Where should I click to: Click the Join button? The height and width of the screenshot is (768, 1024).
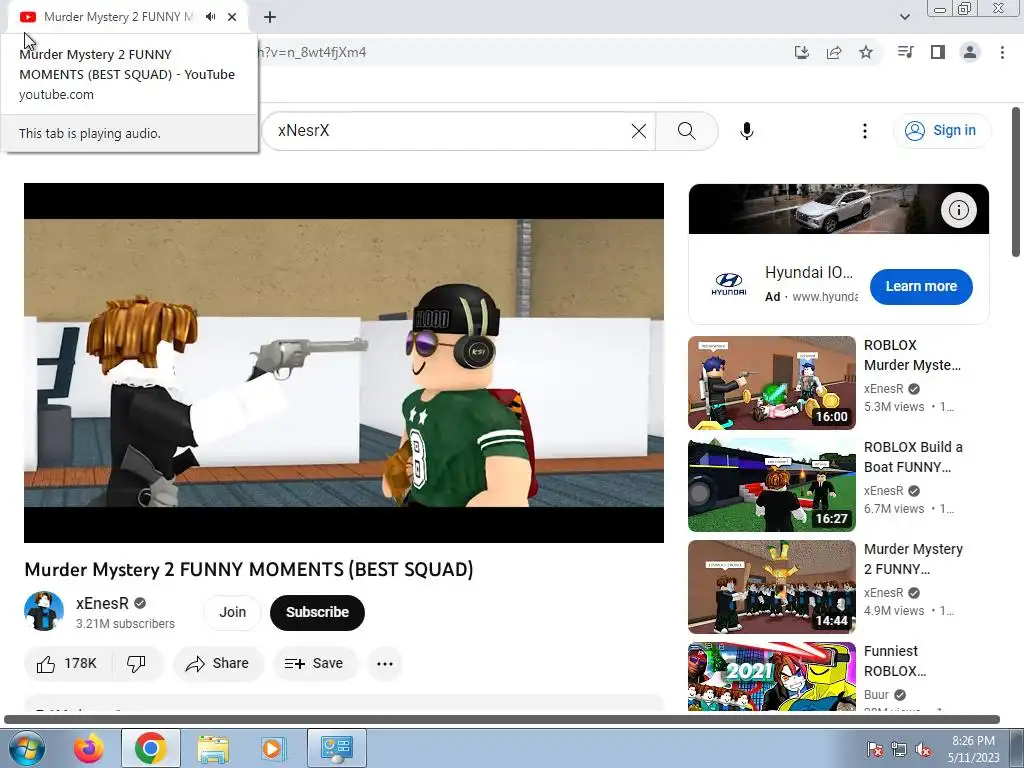pos(232,613)
